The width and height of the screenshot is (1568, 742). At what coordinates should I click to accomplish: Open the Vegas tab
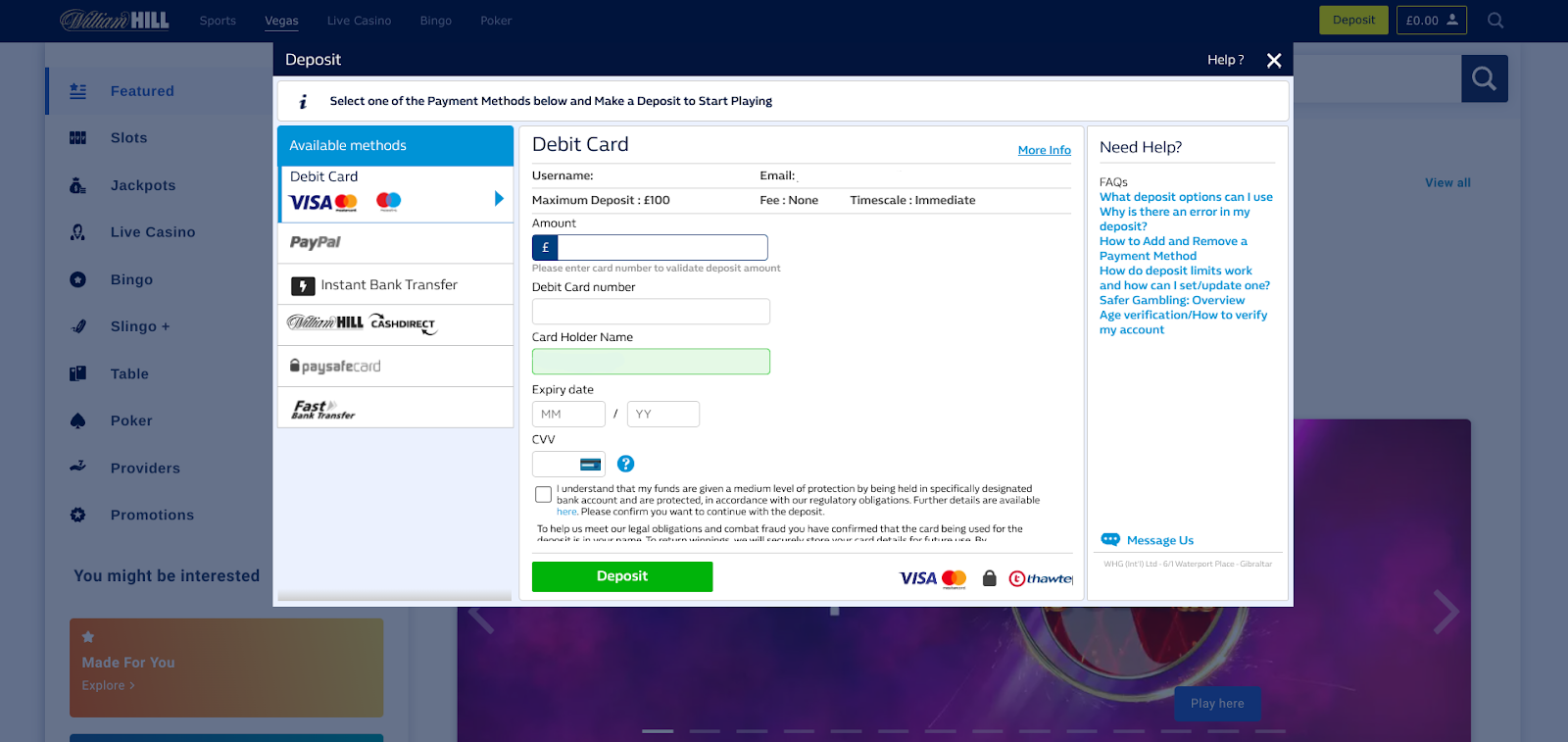(x=281, y=21)
